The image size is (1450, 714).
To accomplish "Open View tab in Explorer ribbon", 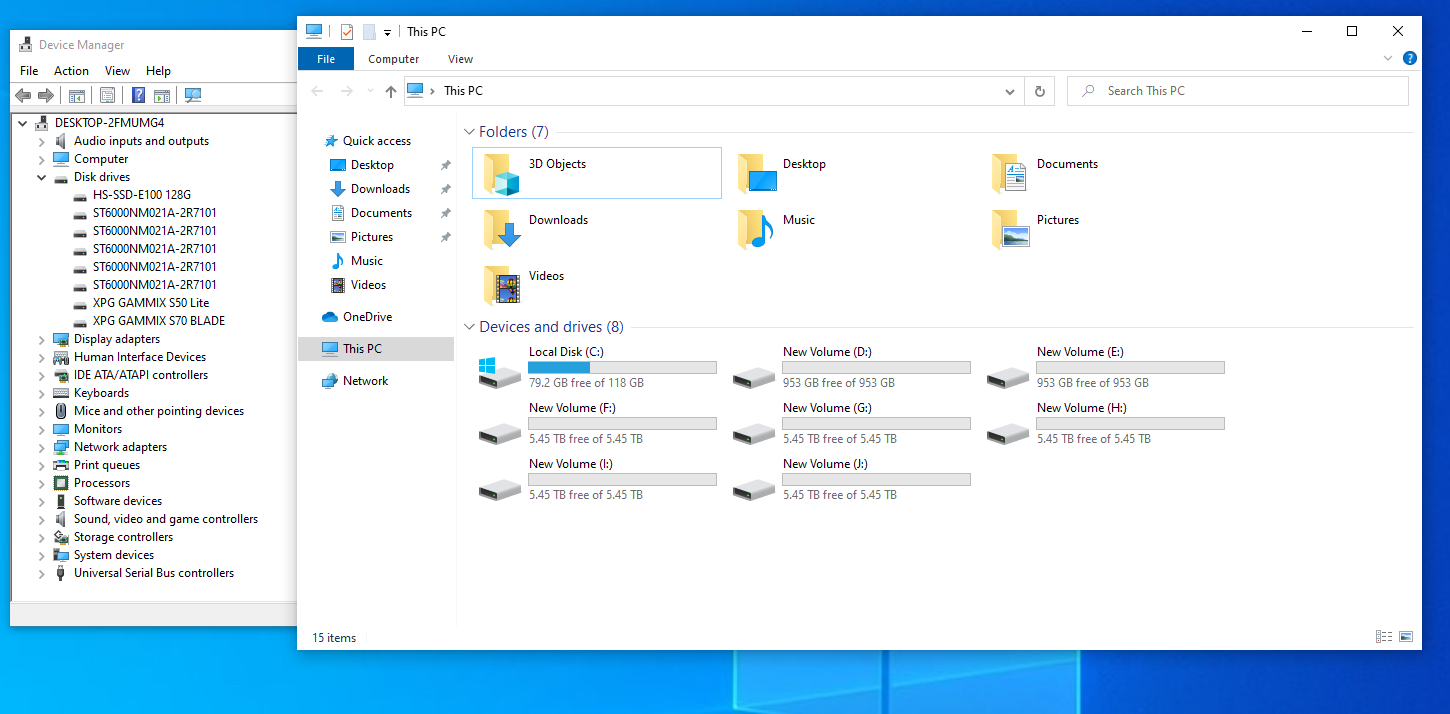I will pyautogui.click(x=460, y=59).
